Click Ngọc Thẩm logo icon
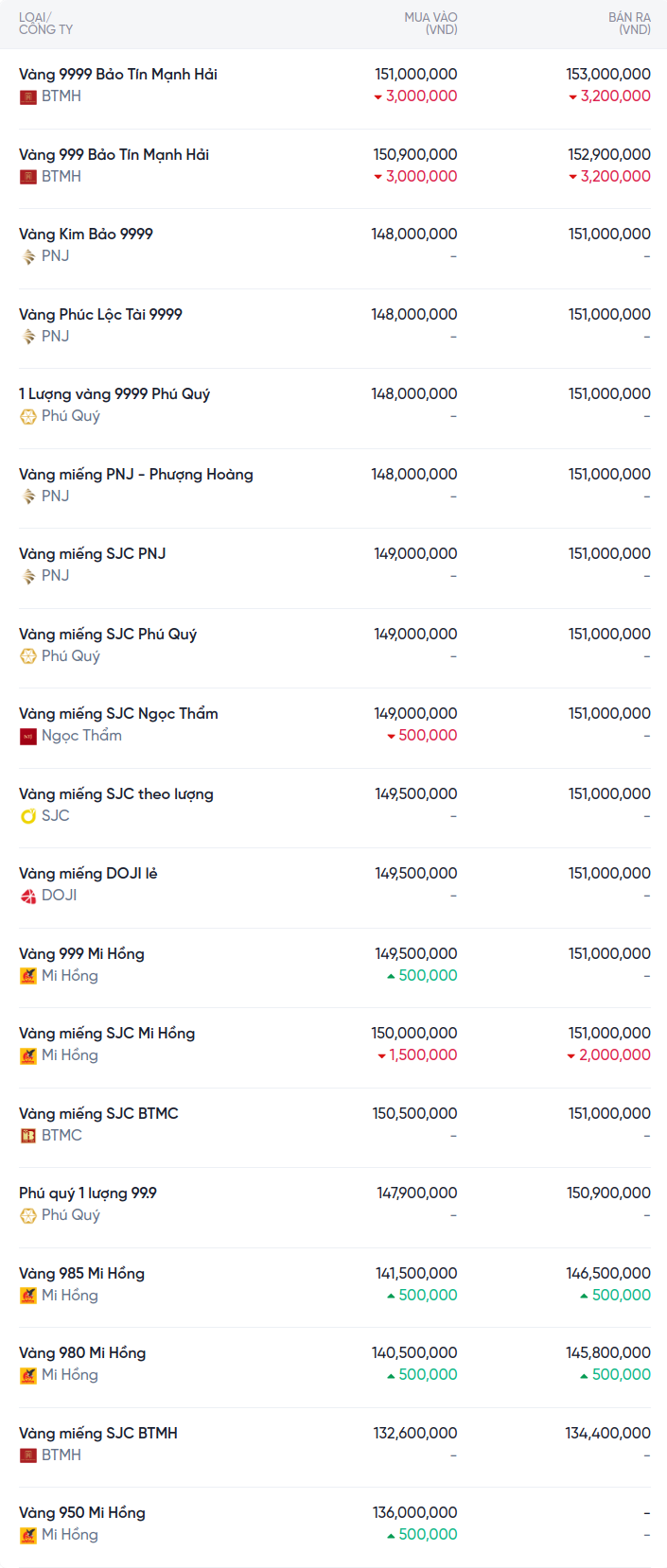667x1568 pixels. coord(28,736)
